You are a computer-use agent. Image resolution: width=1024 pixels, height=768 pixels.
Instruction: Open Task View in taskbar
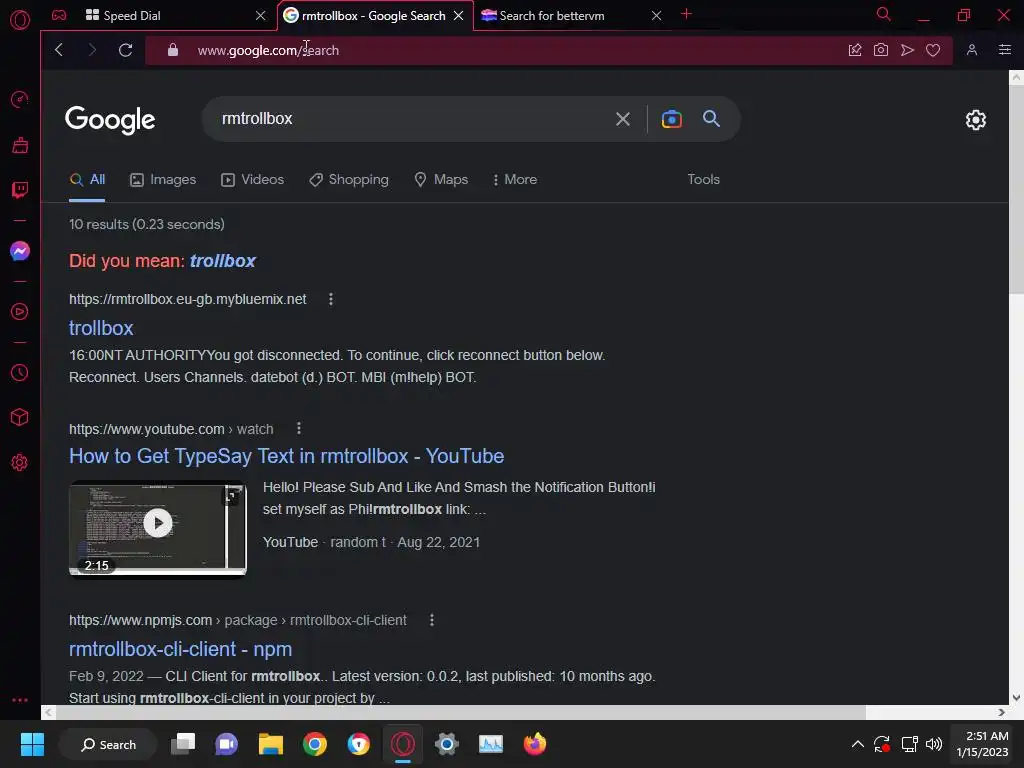coord(183,744)
